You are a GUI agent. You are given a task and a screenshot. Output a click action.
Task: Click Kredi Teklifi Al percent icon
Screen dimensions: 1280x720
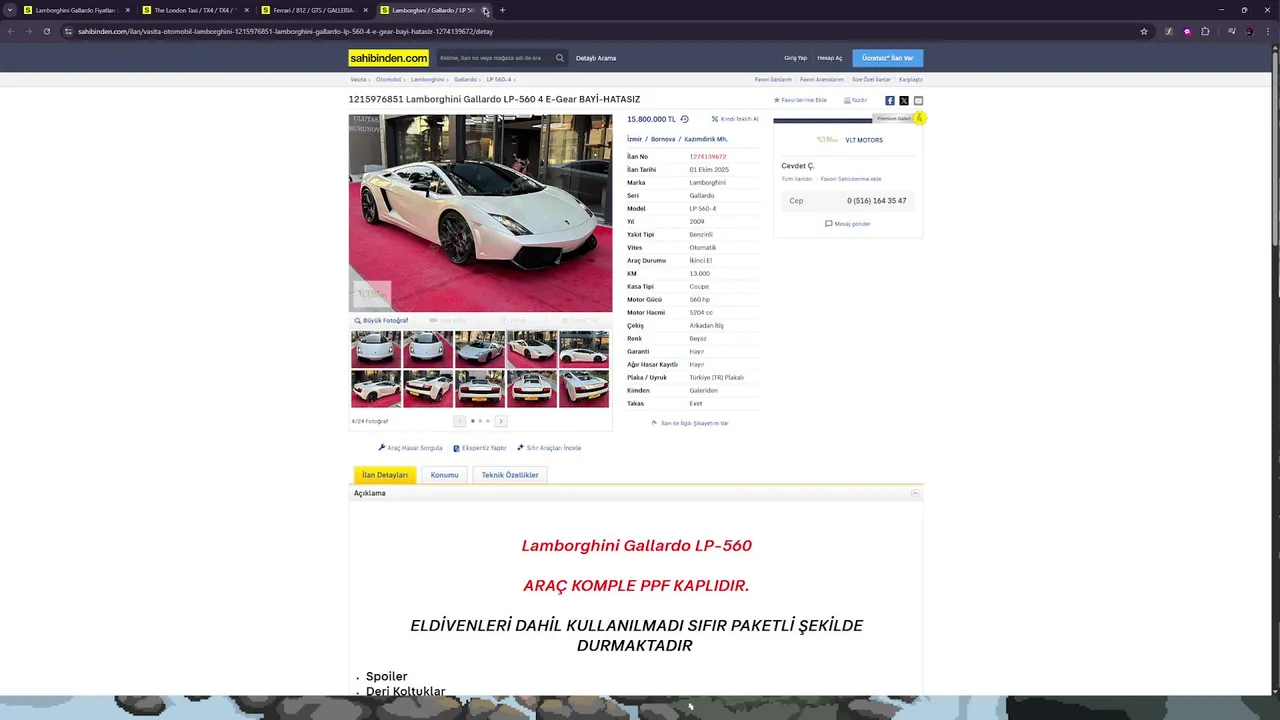click(x=715, y=119)
